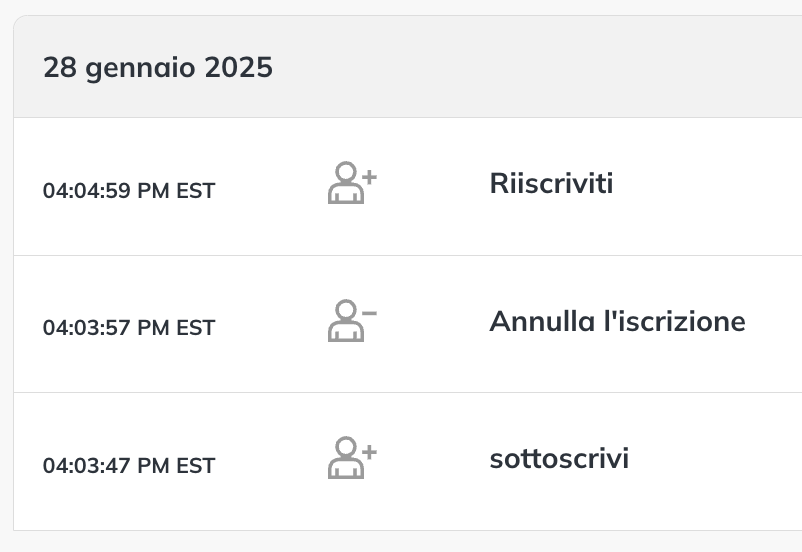The image size is (802, 552).
Task: Click the word l'iscrizione in the unsubscribe row
Action: pos(675,321)
